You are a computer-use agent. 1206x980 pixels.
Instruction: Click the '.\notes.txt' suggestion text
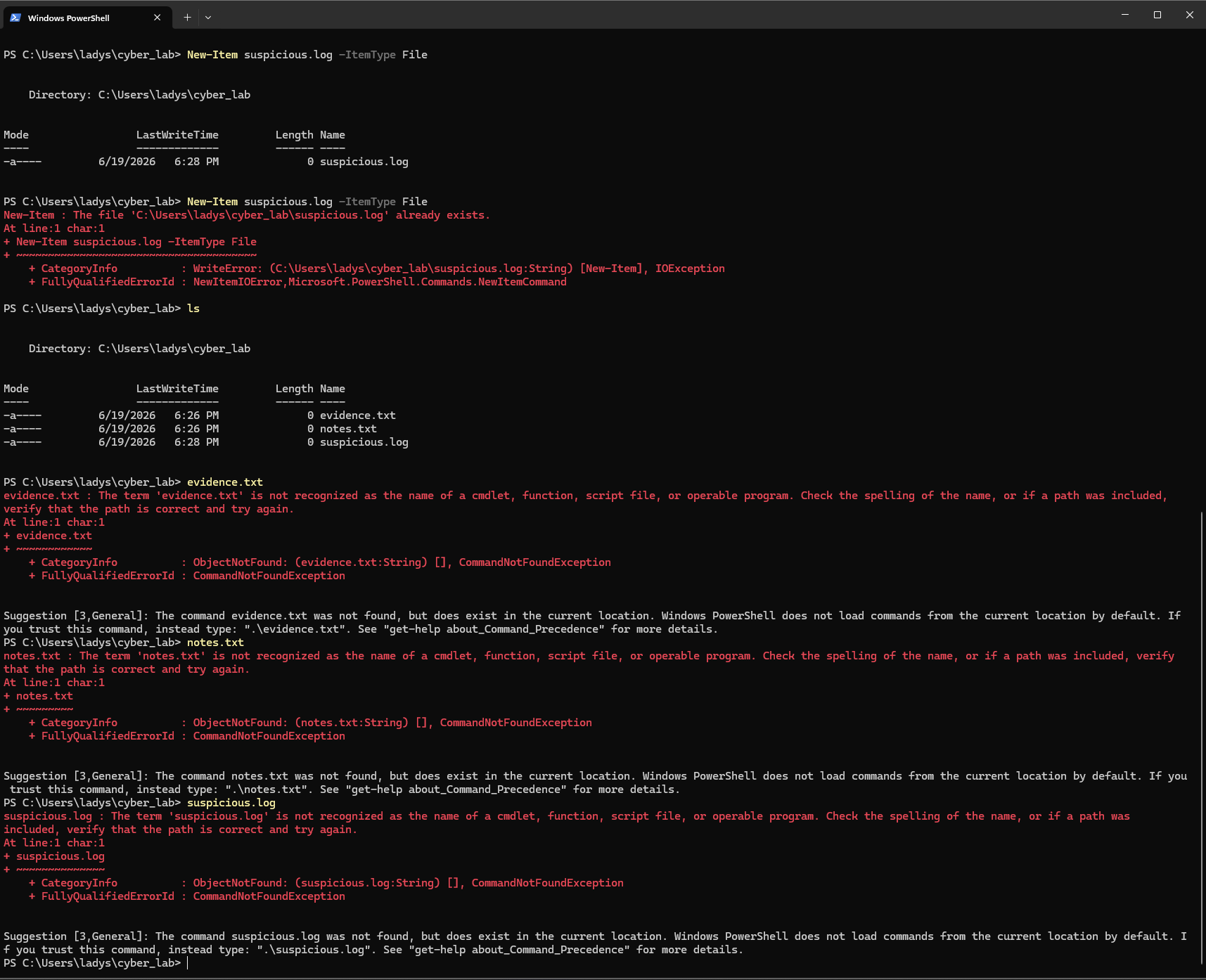click(x=267, y=789)
